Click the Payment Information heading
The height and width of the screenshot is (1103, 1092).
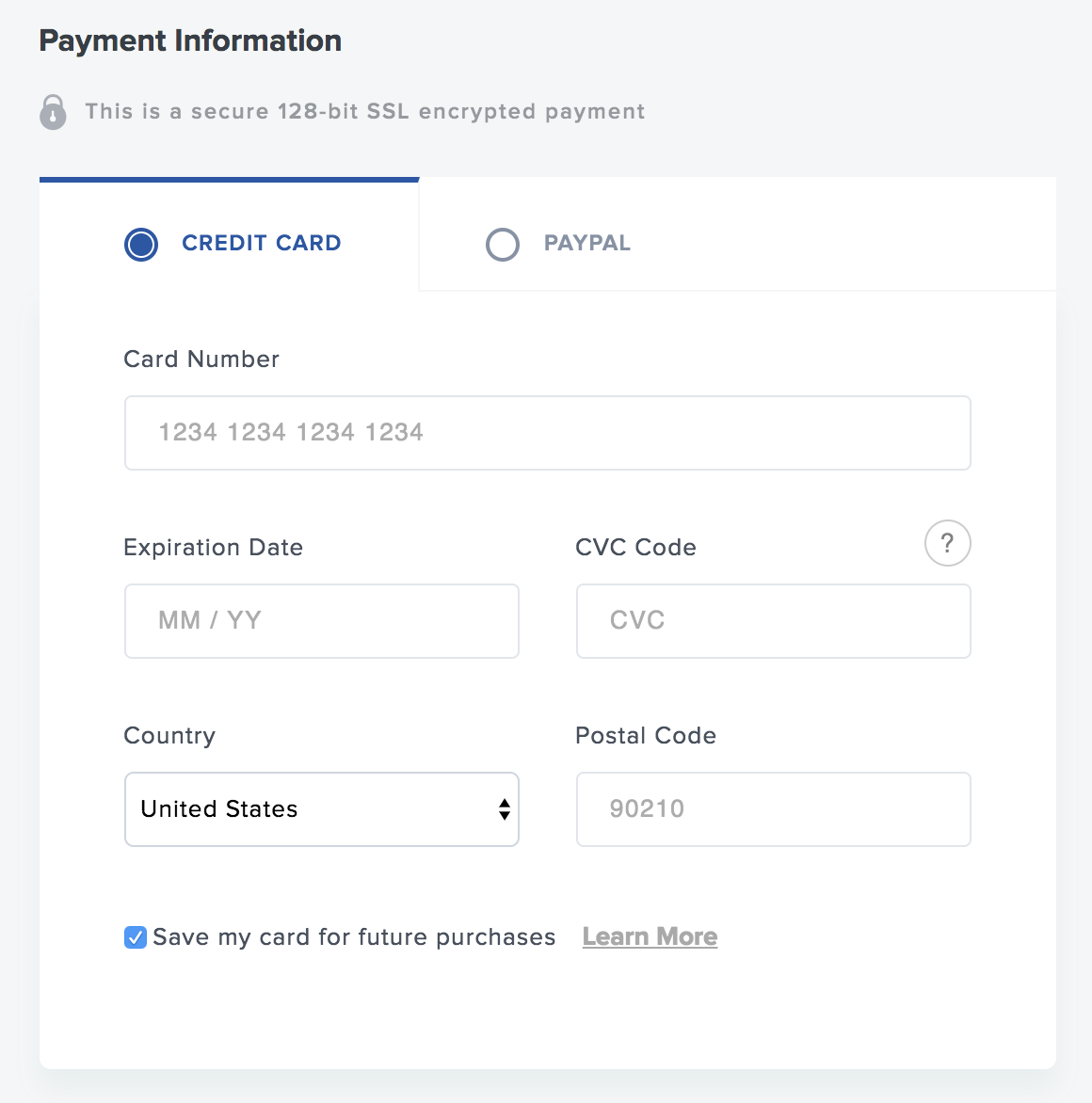pyautogui.click(x=190, y=40)
